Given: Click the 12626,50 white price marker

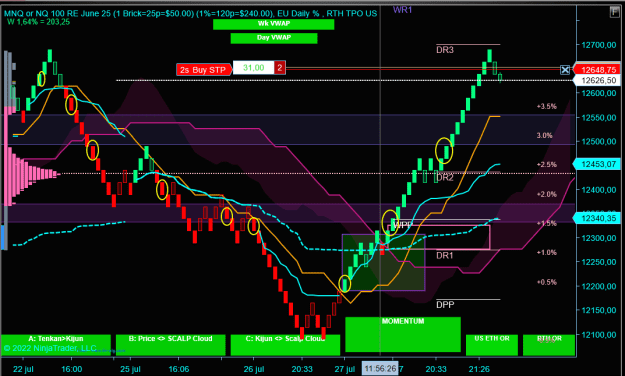Looking at the screenshot, I should click(x=597, y=81).
